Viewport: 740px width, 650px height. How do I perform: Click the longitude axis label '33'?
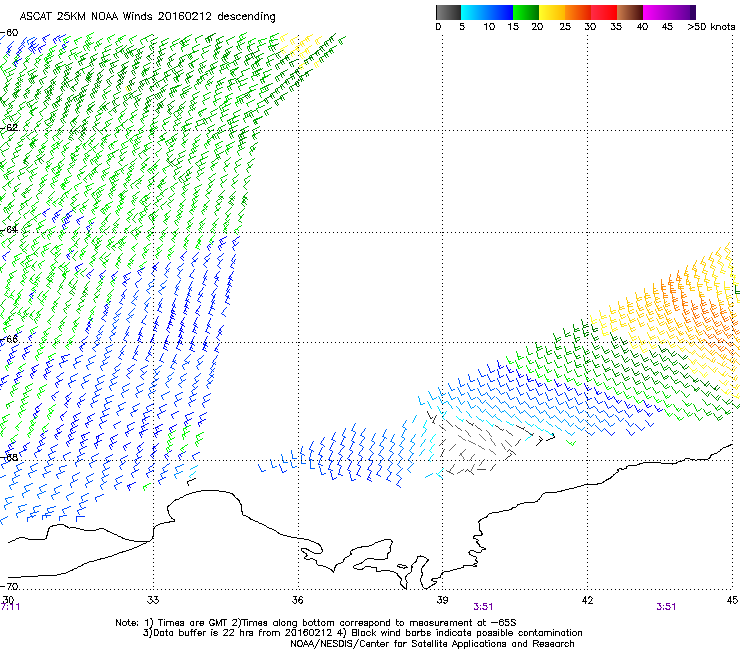click(153, 600)
